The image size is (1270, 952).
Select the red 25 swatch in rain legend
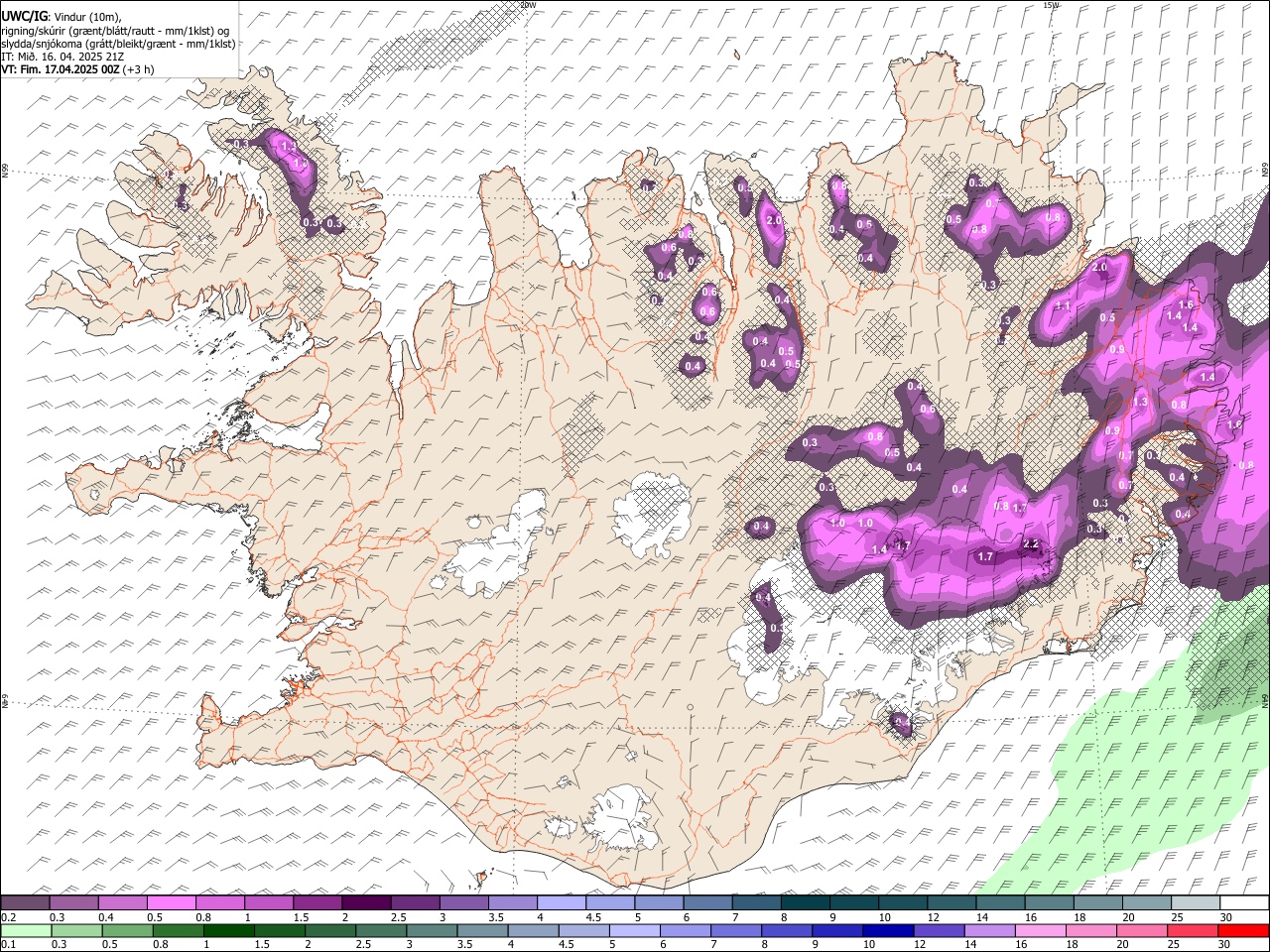click(1193, 930)
